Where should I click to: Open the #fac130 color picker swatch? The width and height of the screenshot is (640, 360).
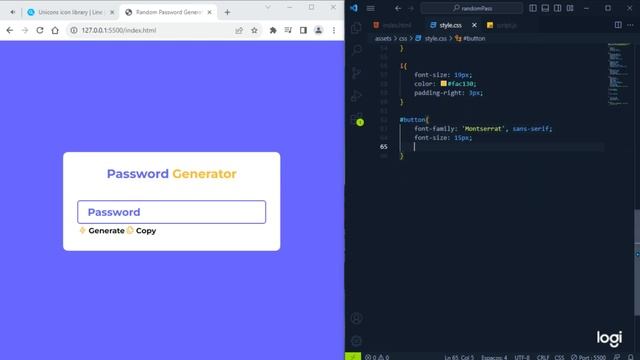[x=443, y=84]
